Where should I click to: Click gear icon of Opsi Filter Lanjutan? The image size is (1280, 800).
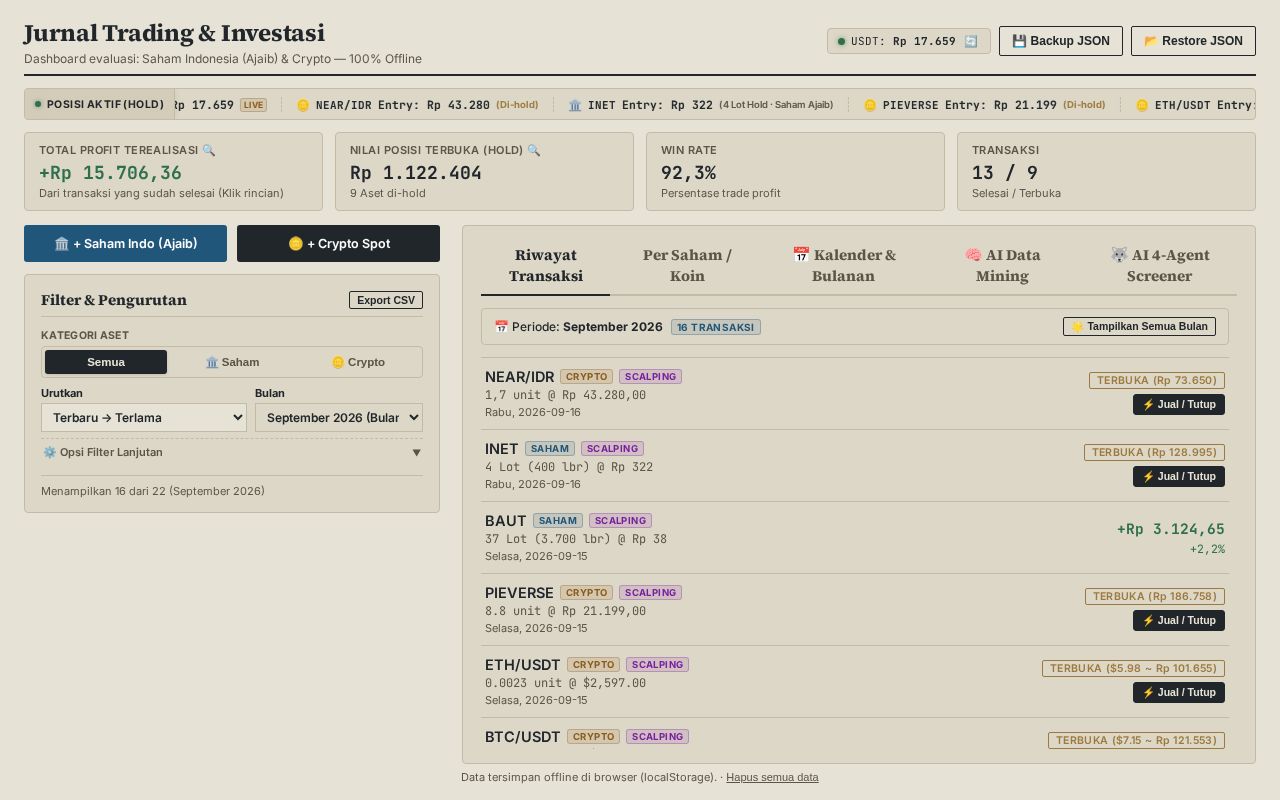pyautogui.click(x=49, y=452)
